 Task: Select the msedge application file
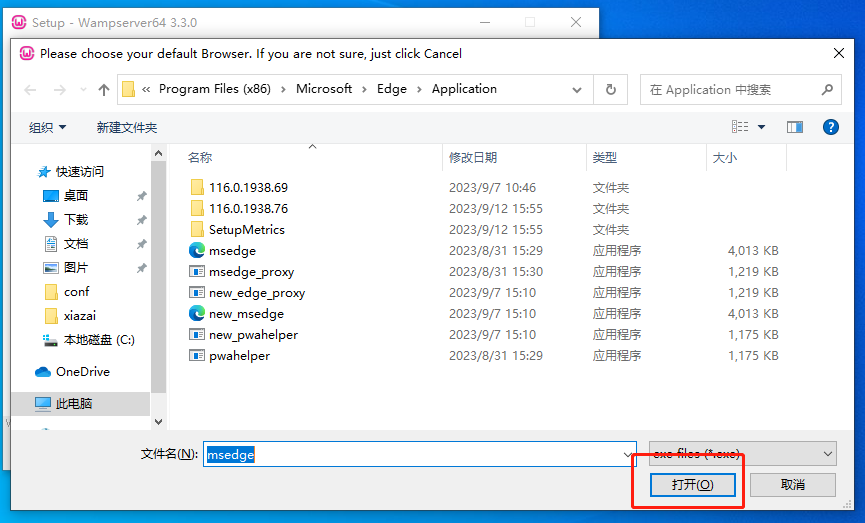pyautogui.click(x=232, y=250)
